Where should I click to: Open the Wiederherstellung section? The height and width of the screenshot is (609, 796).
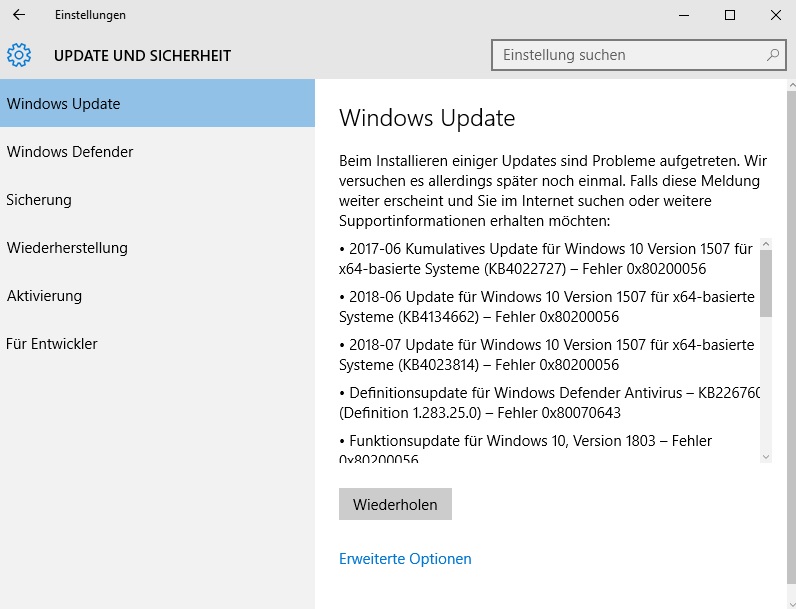click(157, 248)
